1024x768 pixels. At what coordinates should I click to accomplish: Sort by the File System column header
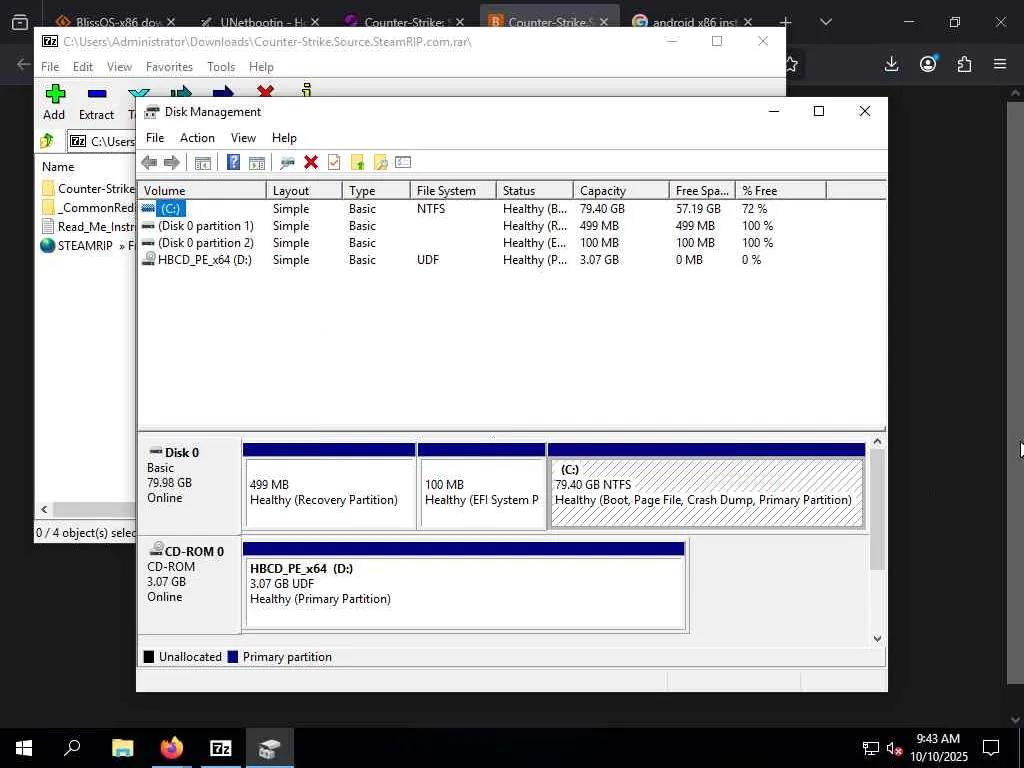(453, 191)
